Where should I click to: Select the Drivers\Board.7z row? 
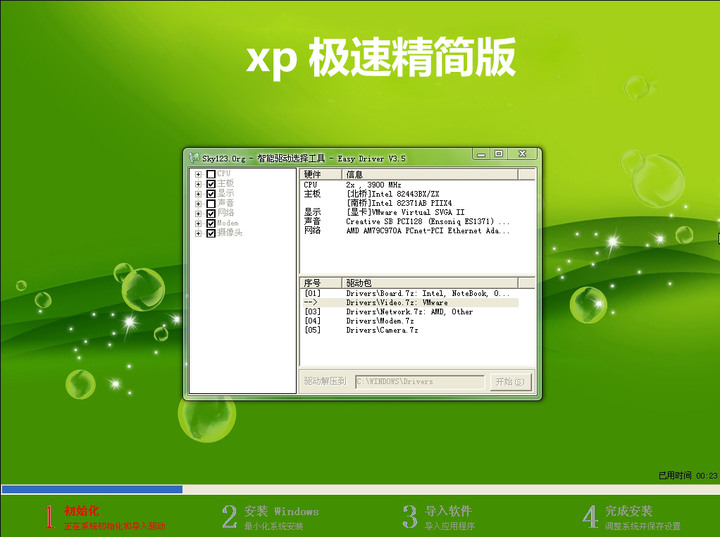410,293
